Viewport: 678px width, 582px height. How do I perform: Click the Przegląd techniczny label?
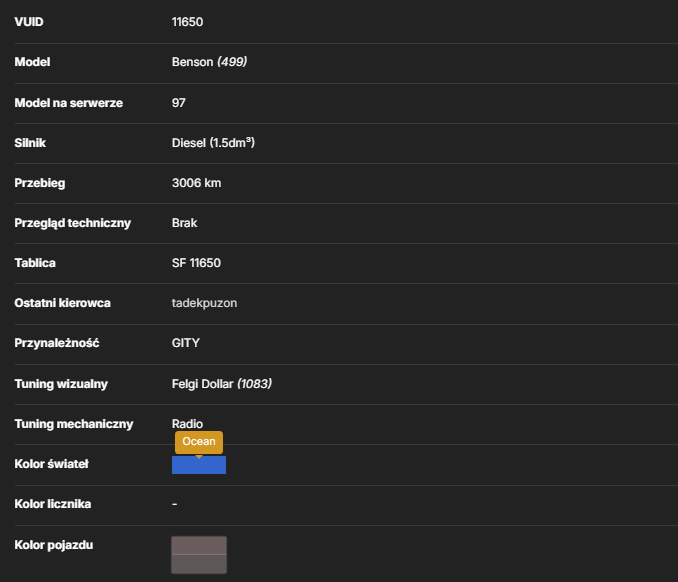pos(73,223)
